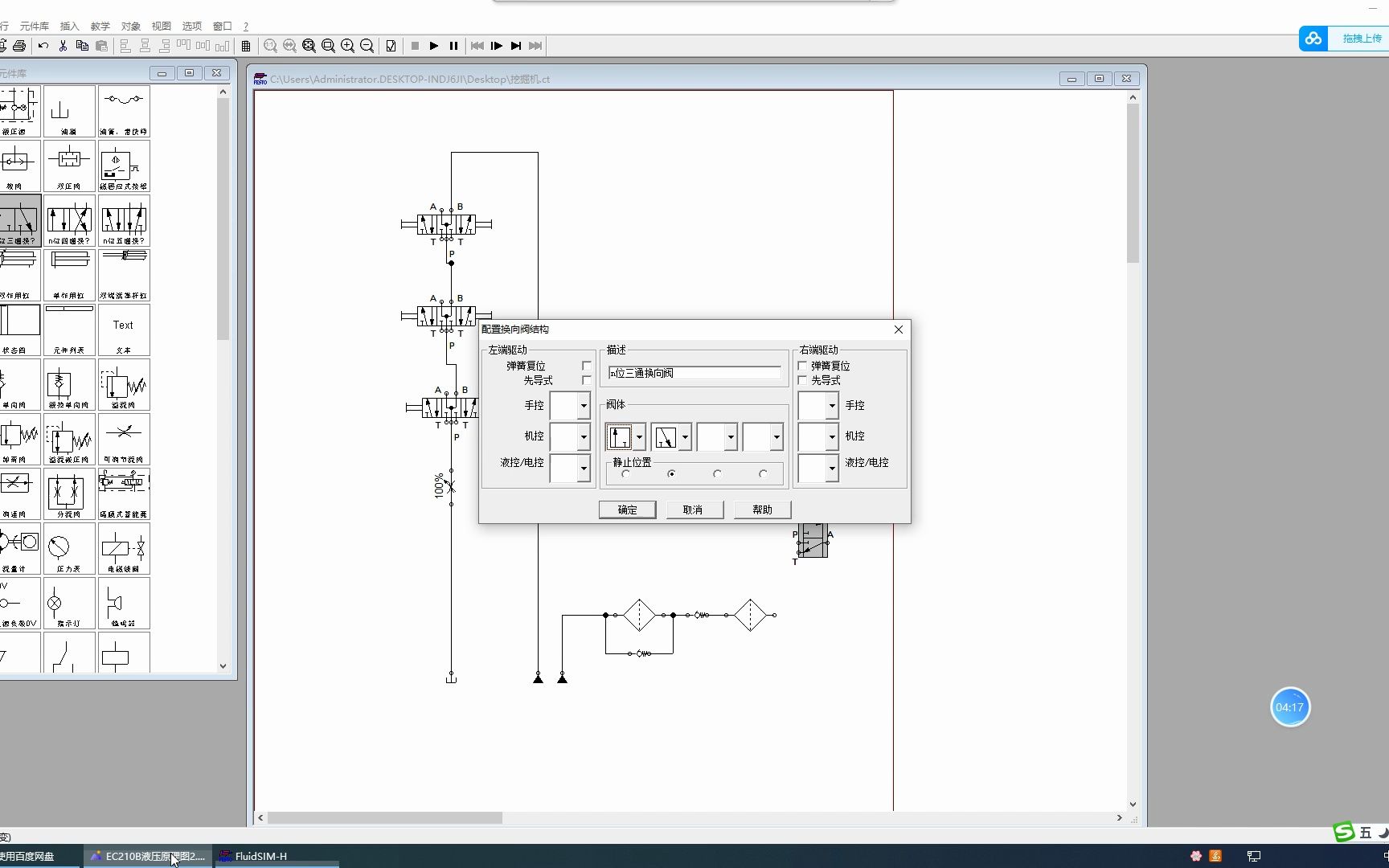The width and height of the screenshot is (1389, 868).
Task: Click the undo arrow icon
Action: click(x=43, y=46)
